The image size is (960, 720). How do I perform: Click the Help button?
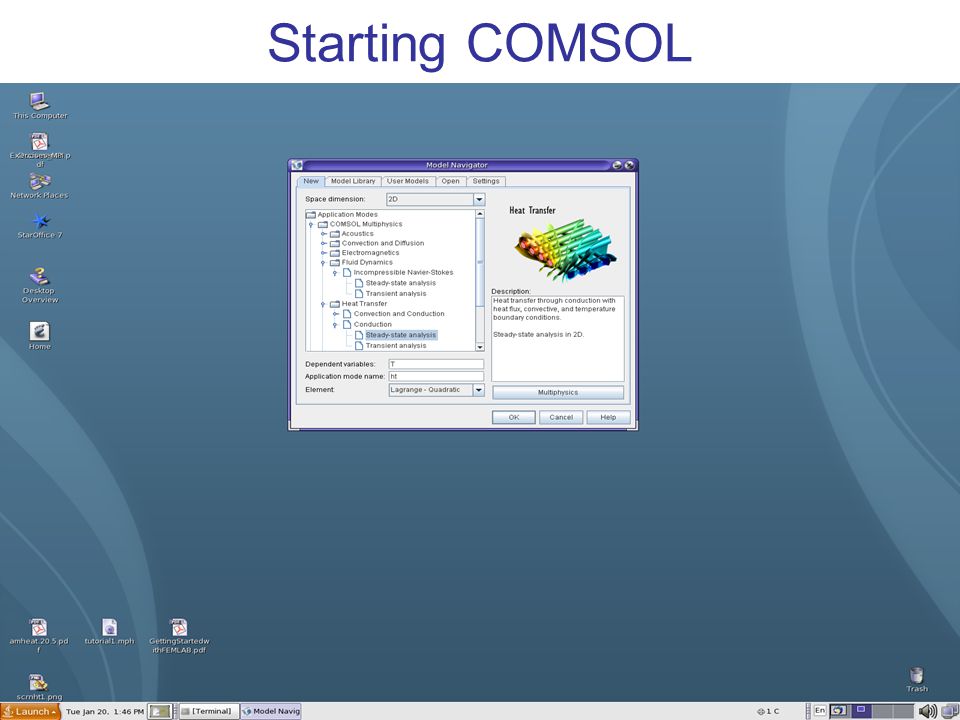click(x=608, y=418)
